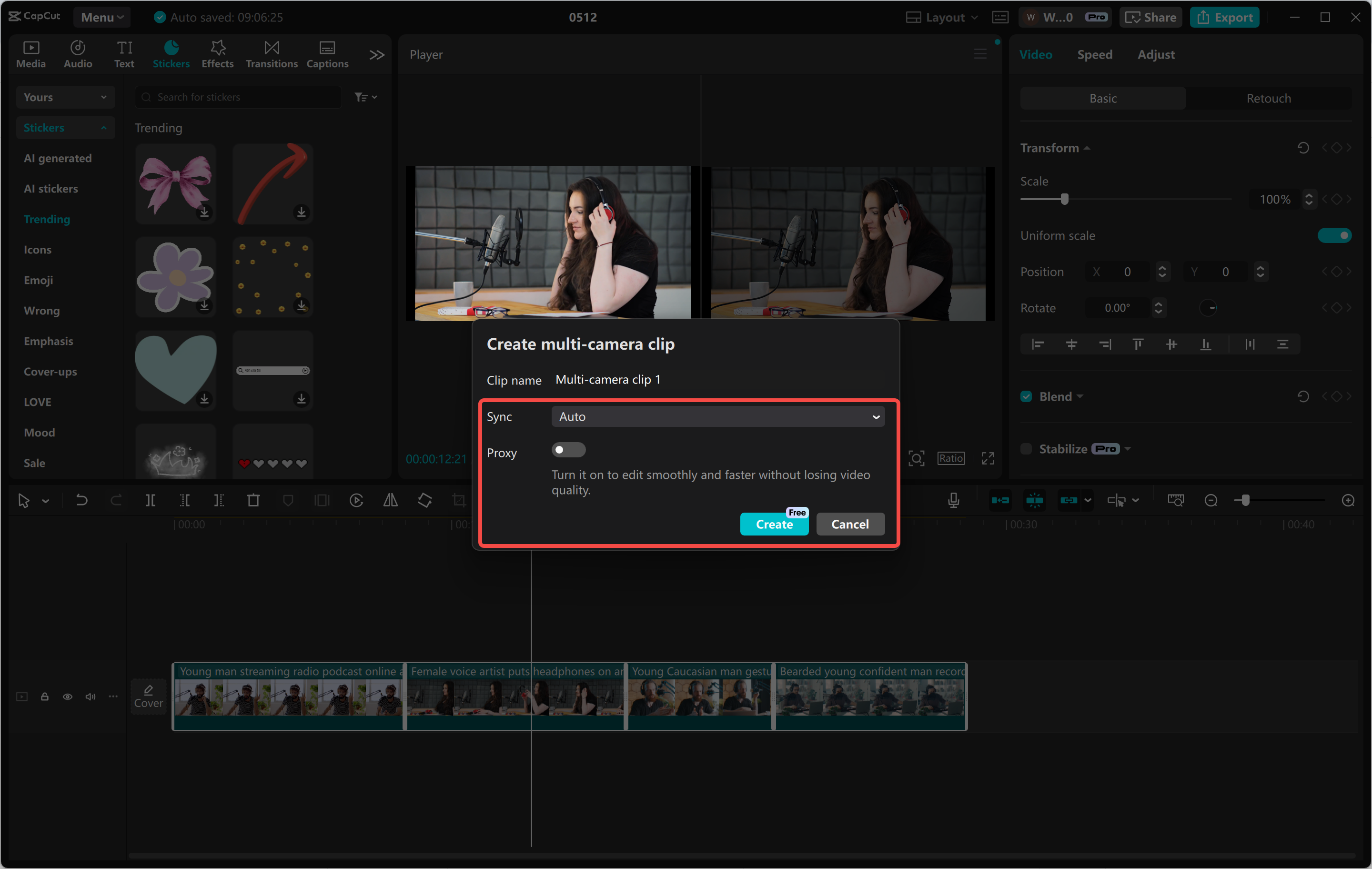Toggle the Proxy switch on
Image resolution: width=1372 pixels, height=869 pixels.
[x=568, y=450]
